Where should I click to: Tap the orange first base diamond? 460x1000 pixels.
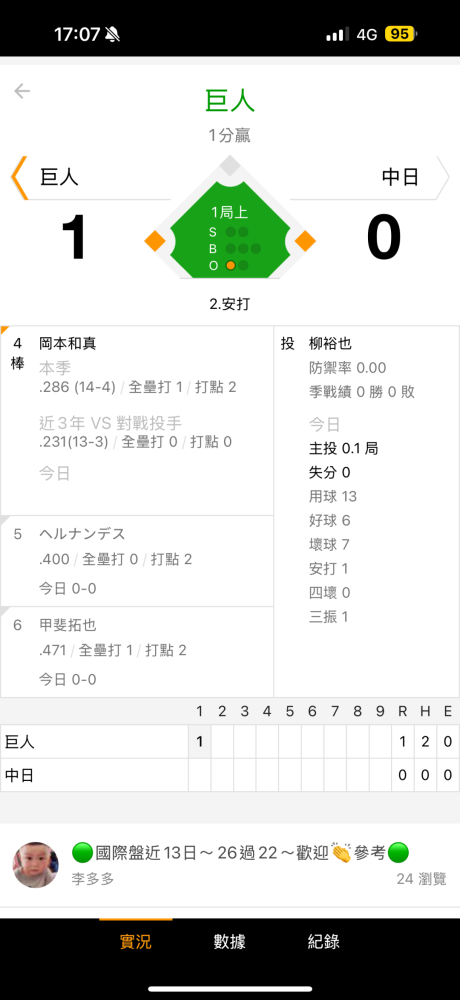(305, 242)
